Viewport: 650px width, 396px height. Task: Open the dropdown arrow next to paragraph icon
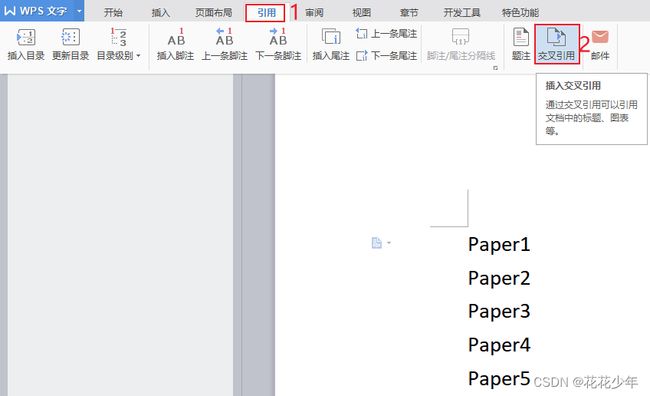tap(389, 243)
